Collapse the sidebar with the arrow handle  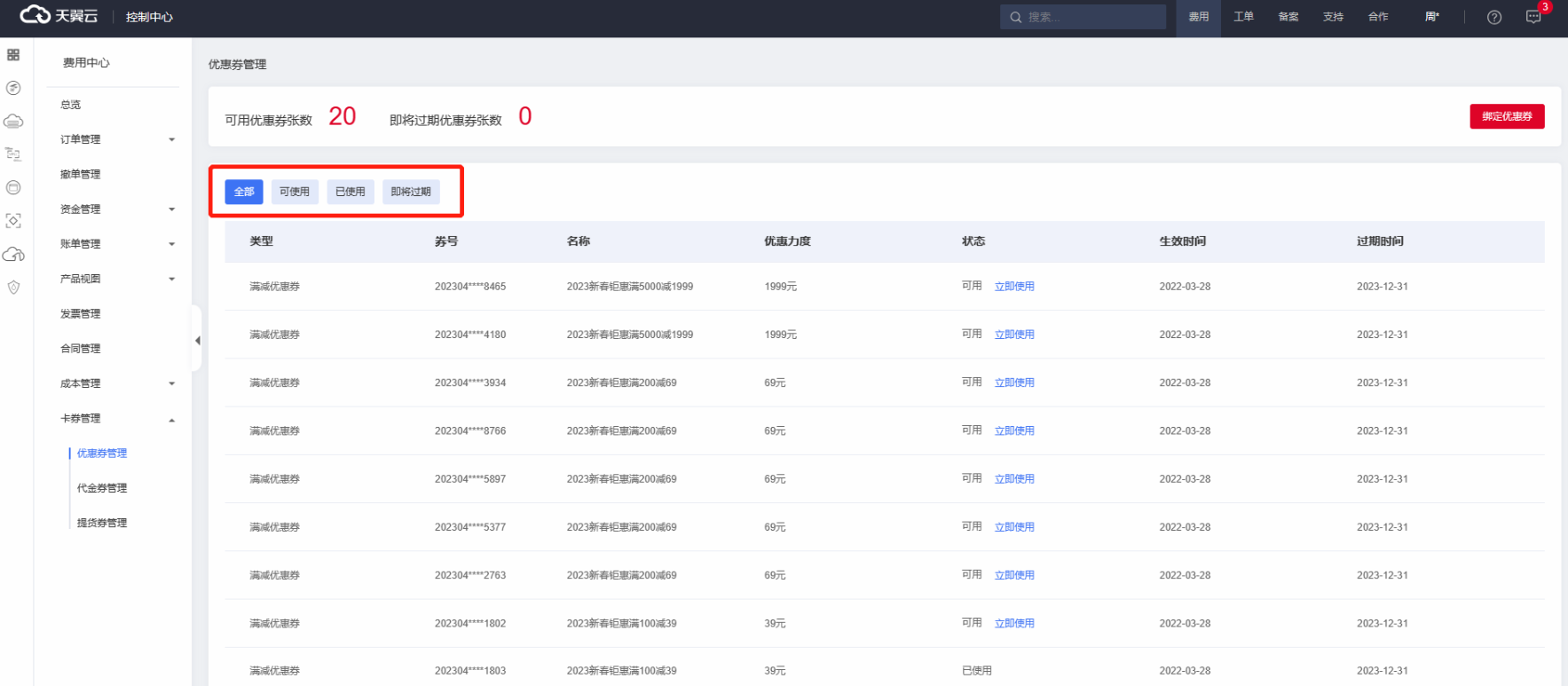[x=197, y=340]
